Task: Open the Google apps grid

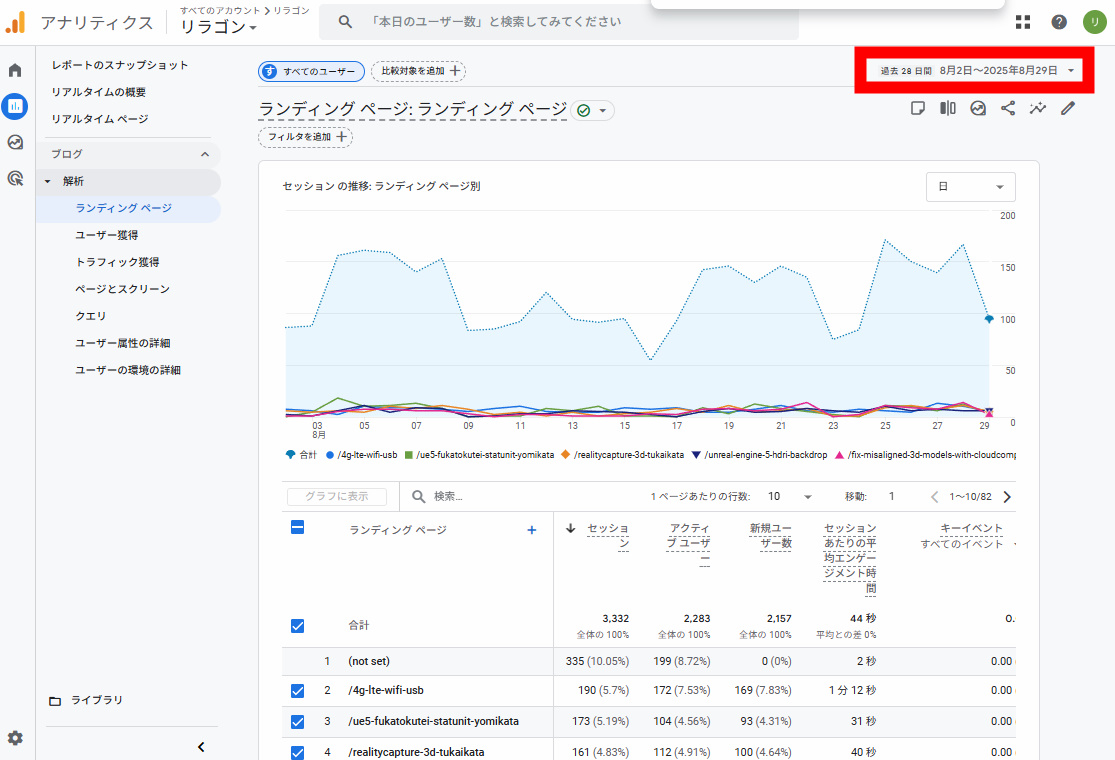Action: tap(1023, 22)
